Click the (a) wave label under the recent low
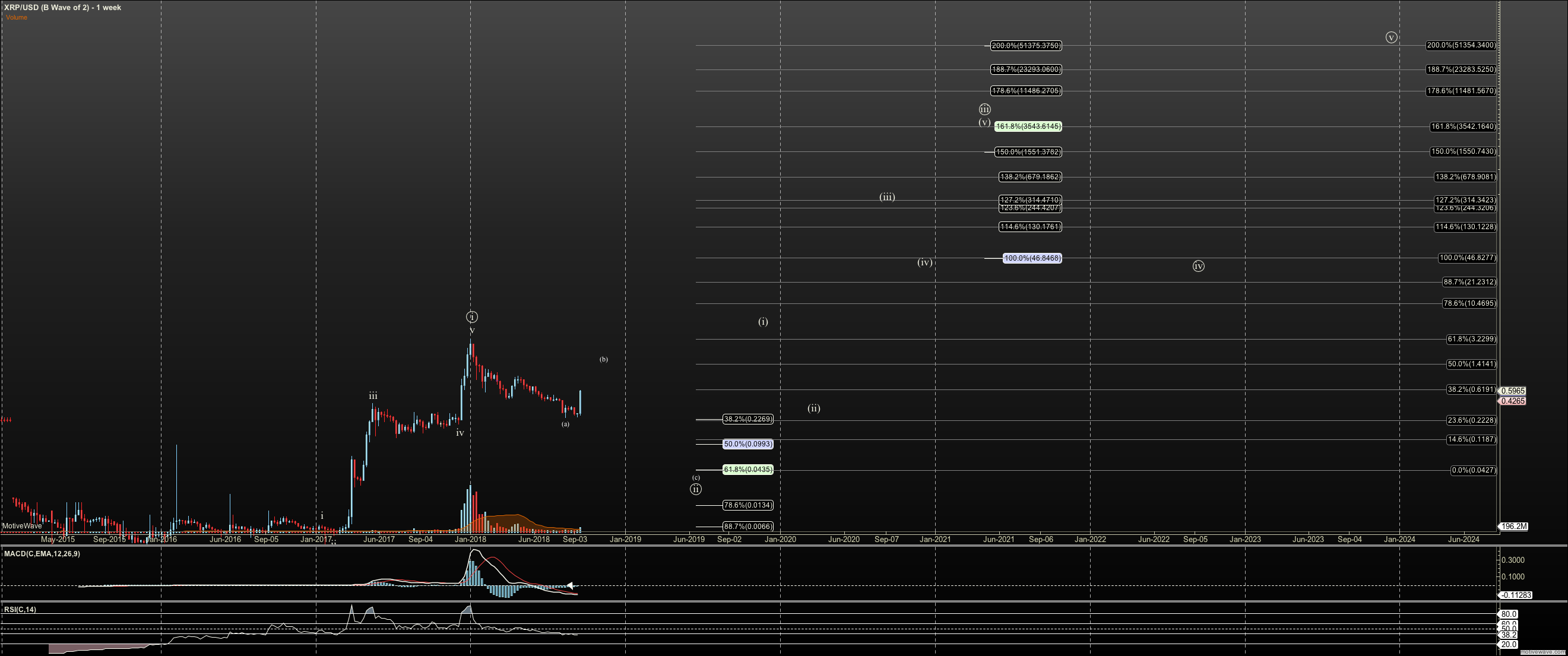The width and height of the screenshot is (1568, 656). 565,424
